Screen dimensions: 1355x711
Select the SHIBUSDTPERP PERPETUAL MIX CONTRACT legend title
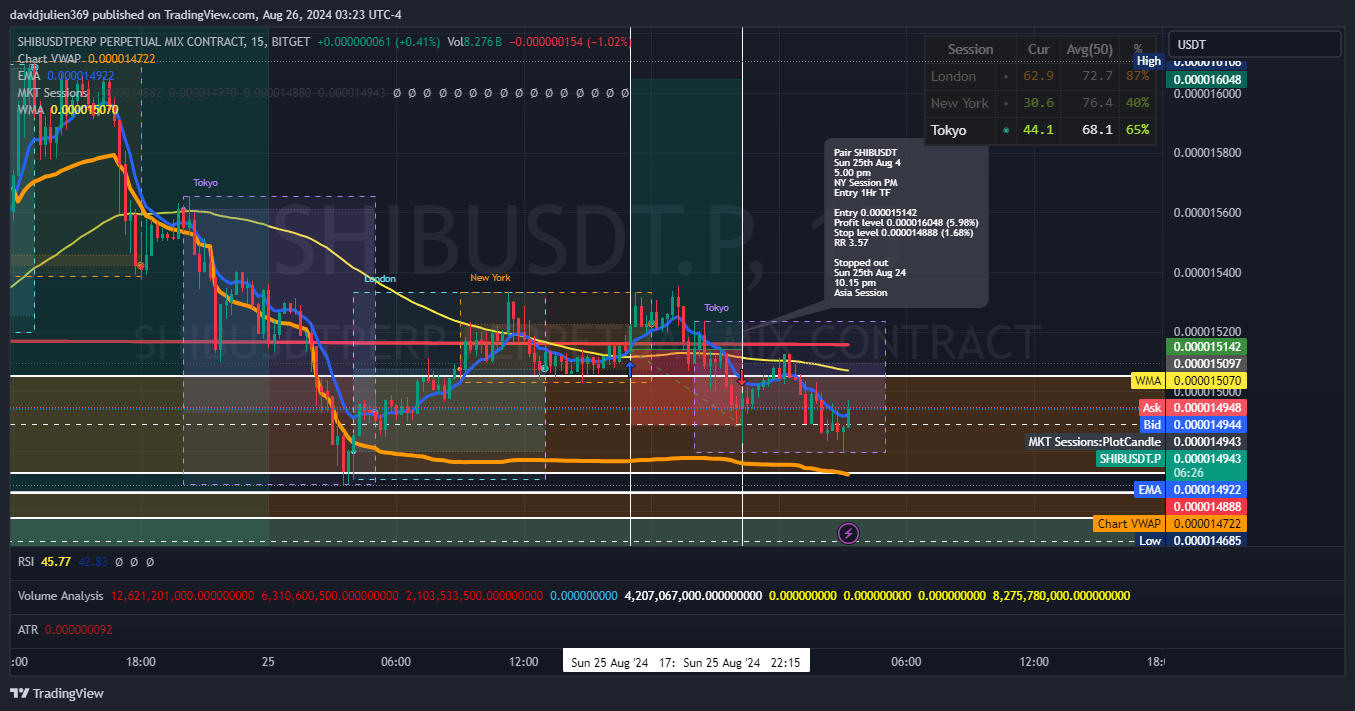131,42
